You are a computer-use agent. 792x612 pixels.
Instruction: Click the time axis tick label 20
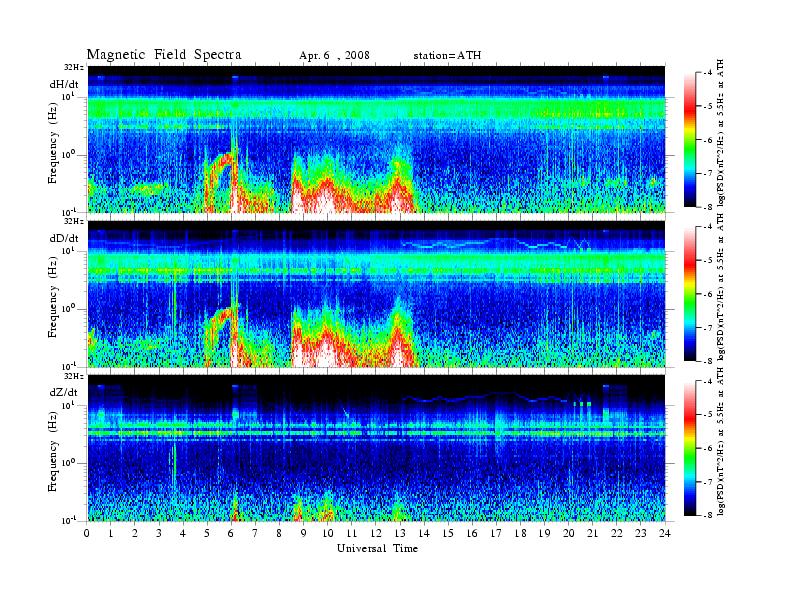569,533
